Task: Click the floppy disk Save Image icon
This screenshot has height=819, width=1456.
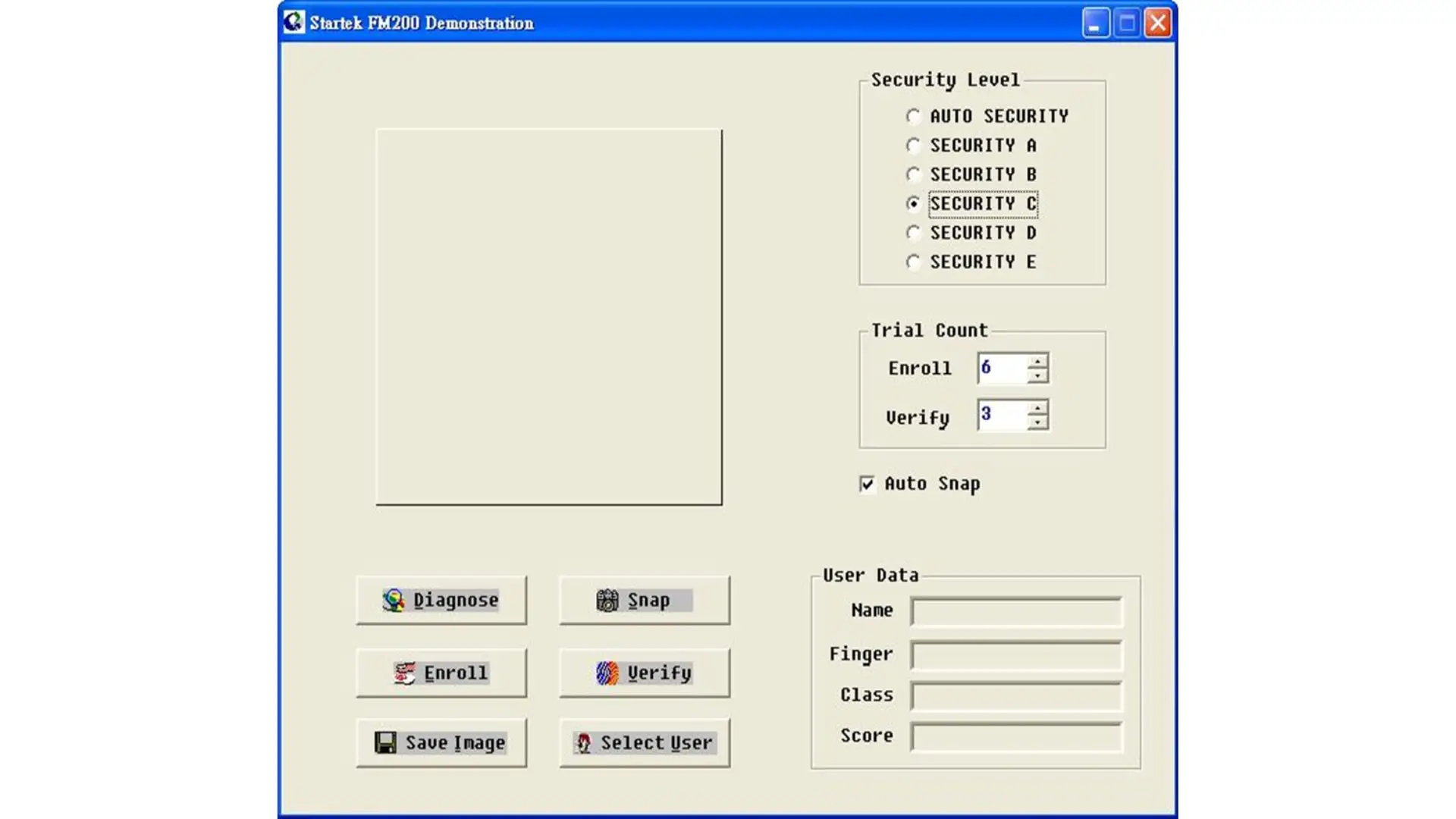Action: 385,742
